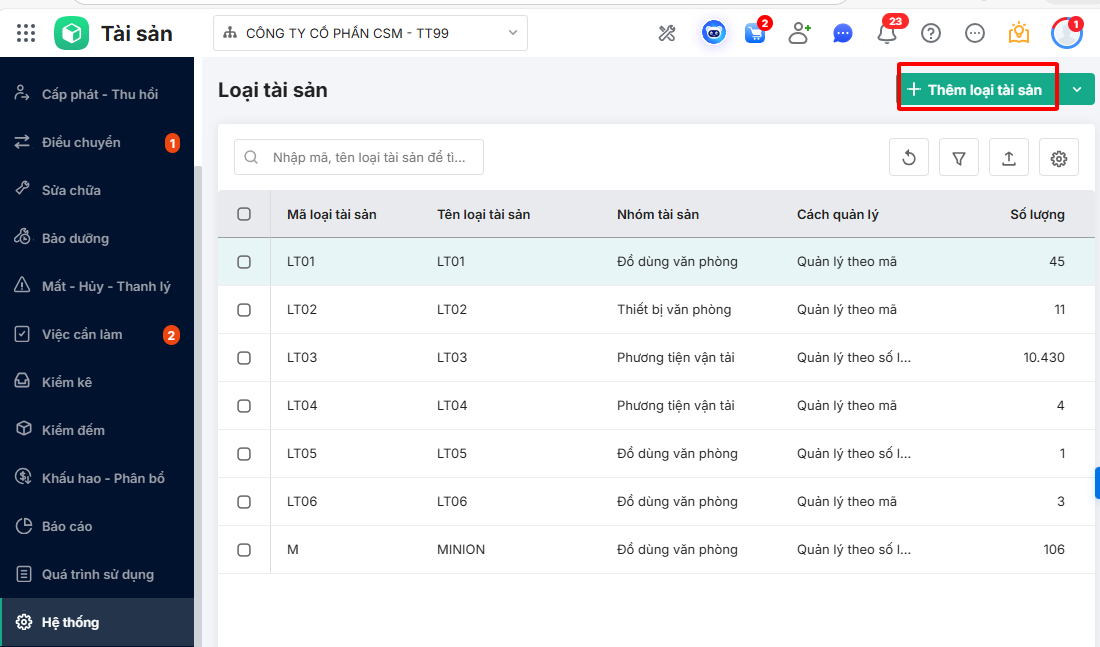Open the Điều chuyển sidebar item
The height and width of the screenshot is (647, 1100).
pos(81,142)
